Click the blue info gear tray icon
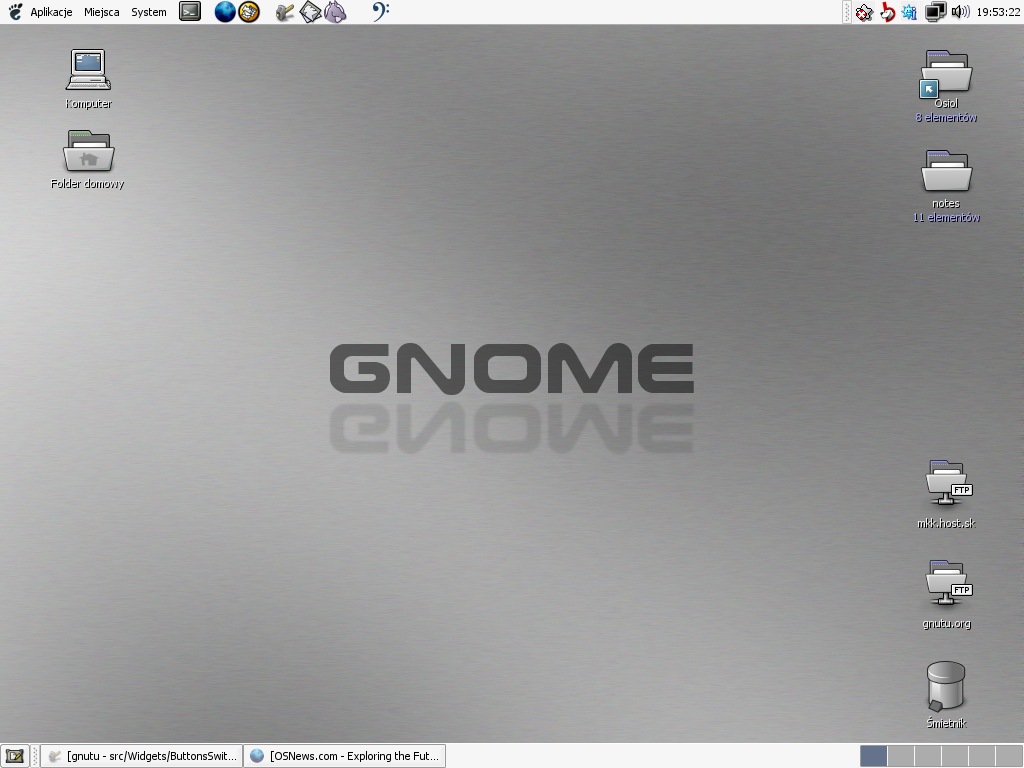The height and width of the screenshot is (768, 1024). coord(909,12)
